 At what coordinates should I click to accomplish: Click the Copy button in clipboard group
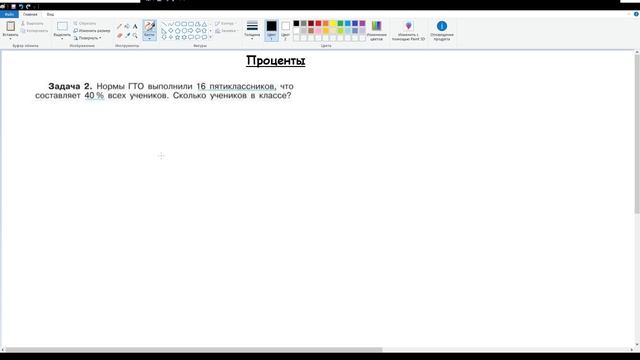tap(34, 31)
